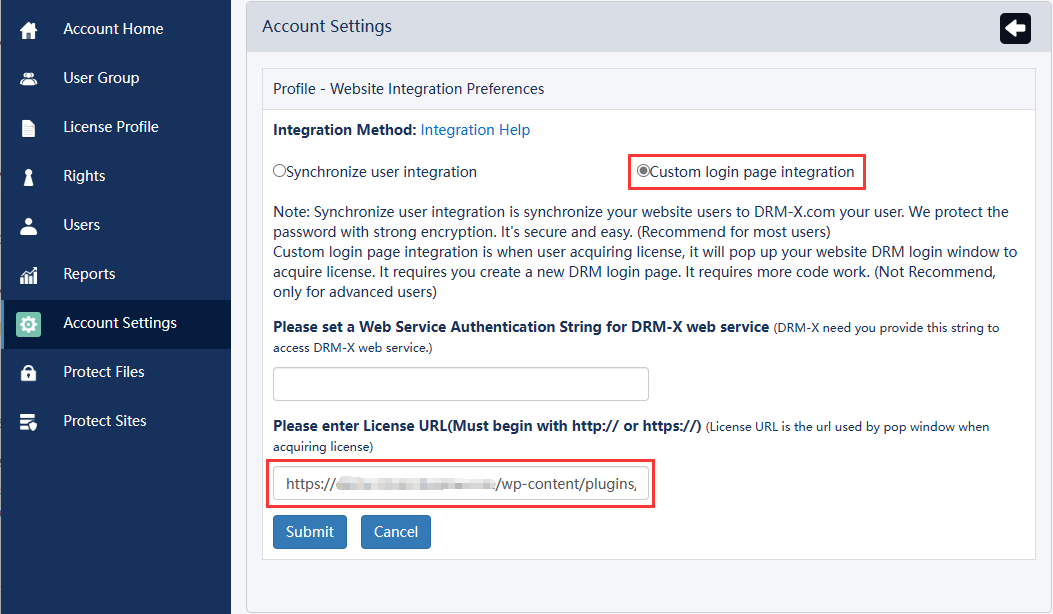Click the Users person icon
Image resolution: width=1053 pixels, height=614 pixels.
pos(29,226)
